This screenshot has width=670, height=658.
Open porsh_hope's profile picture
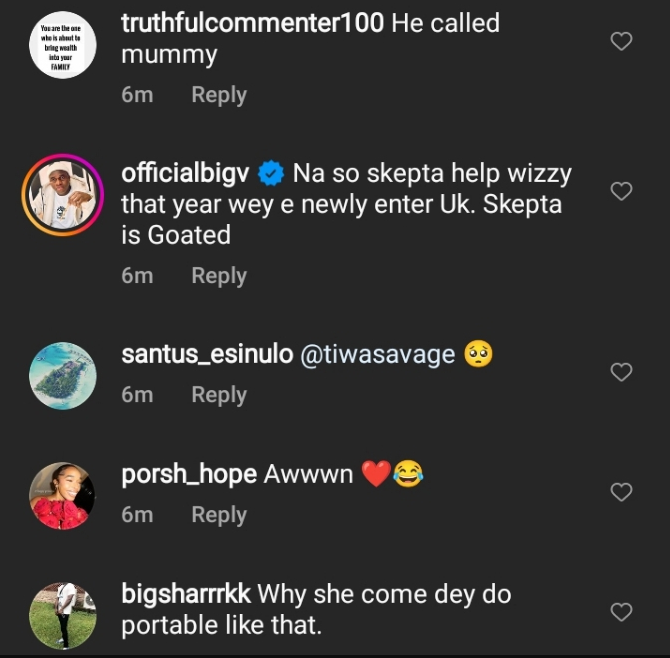tap(63, 494)
